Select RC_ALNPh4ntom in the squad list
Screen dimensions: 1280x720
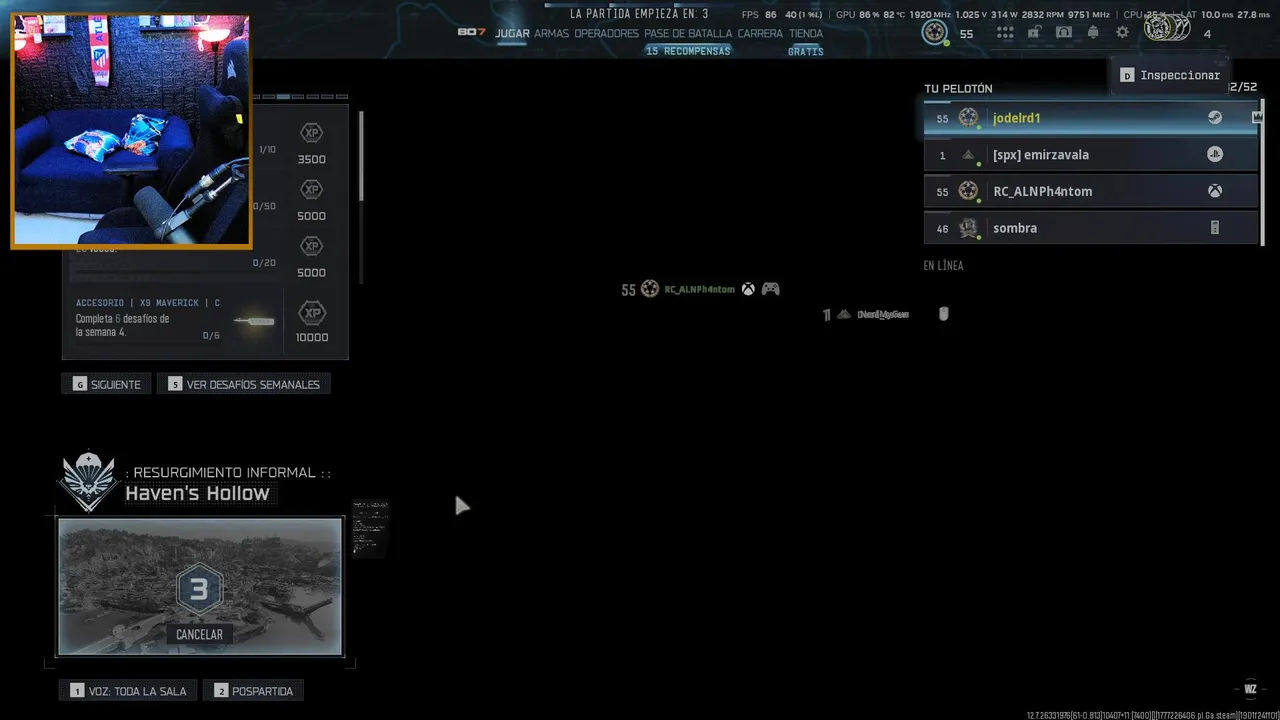click(x=1090, y=191)
